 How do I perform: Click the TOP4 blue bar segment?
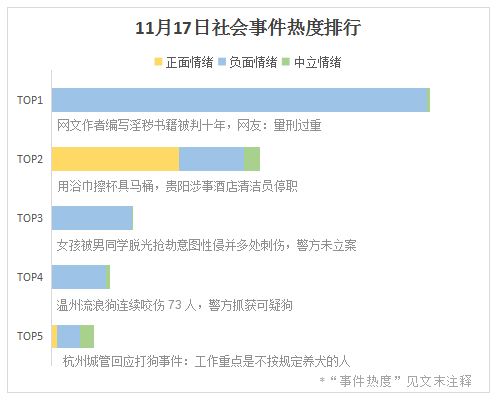[79, 277]
